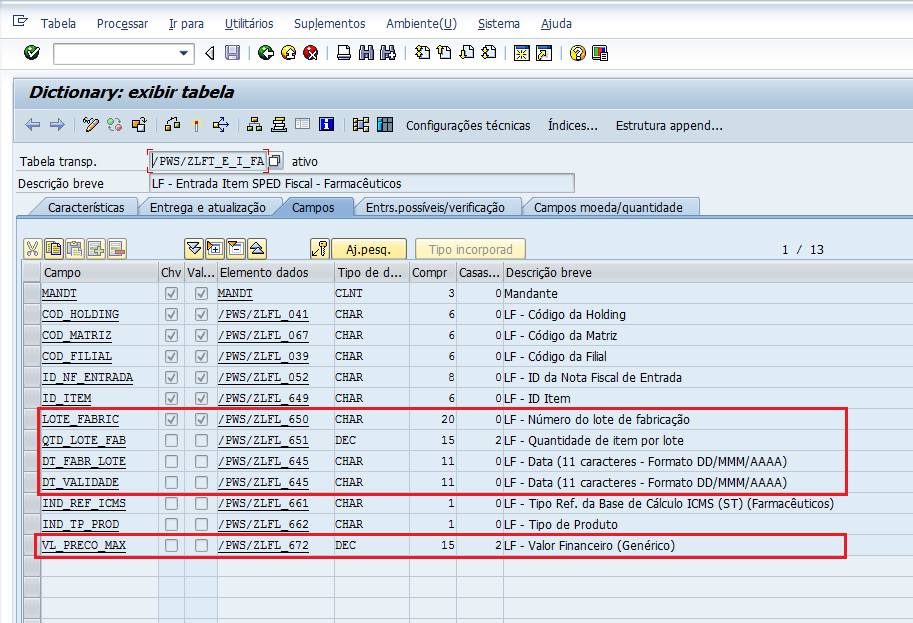The image size is (913, 623).
Task: Click the Configurações técnicas button
Action: click(467, 125)
